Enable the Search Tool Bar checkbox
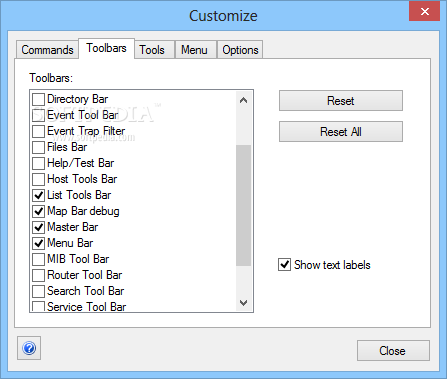This screenshot has width=447, height=379. [x=38, y=291]
